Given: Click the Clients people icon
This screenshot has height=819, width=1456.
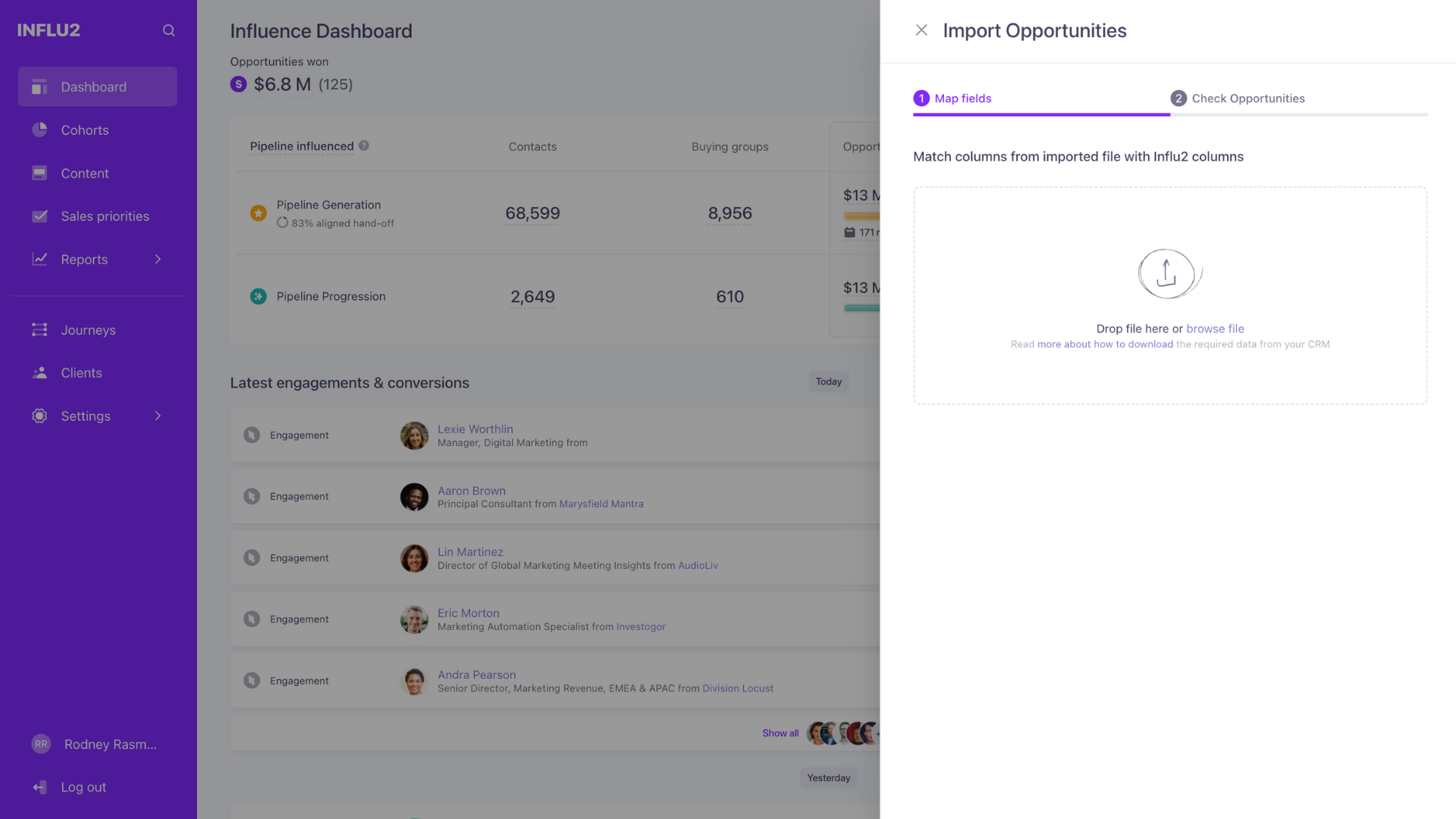Looking at the screenshot, I should [x=39, y=373].
